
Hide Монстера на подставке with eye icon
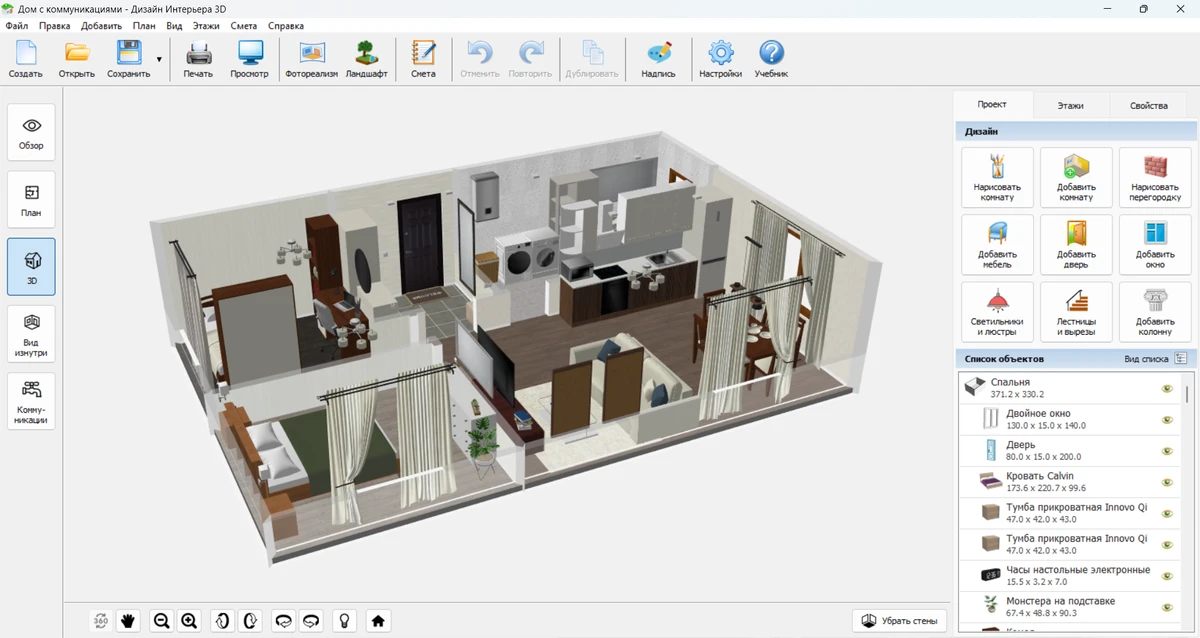point(1166,607)
